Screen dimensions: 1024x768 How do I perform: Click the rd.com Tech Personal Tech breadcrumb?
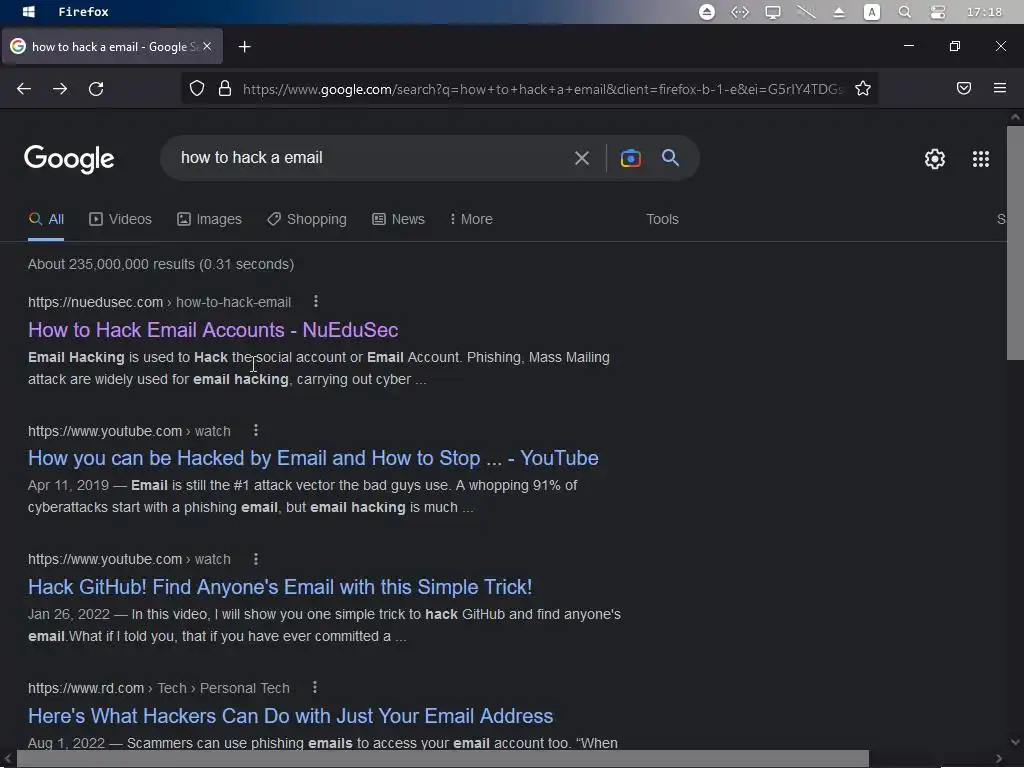click(159, 688)
